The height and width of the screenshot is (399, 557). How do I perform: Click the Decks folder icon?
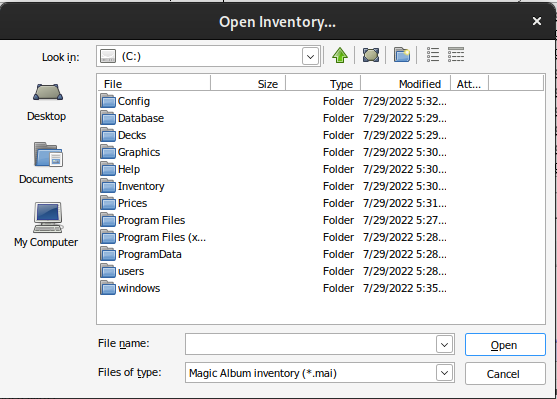pos(108,135)
